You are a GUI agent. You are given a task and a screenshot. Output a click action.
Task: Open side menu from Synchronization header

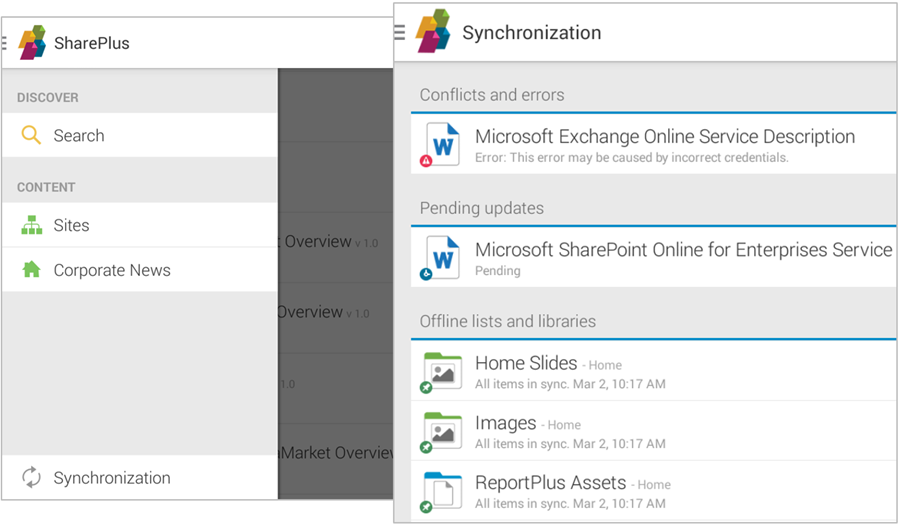pyautogui.click(x=400, y=33)
